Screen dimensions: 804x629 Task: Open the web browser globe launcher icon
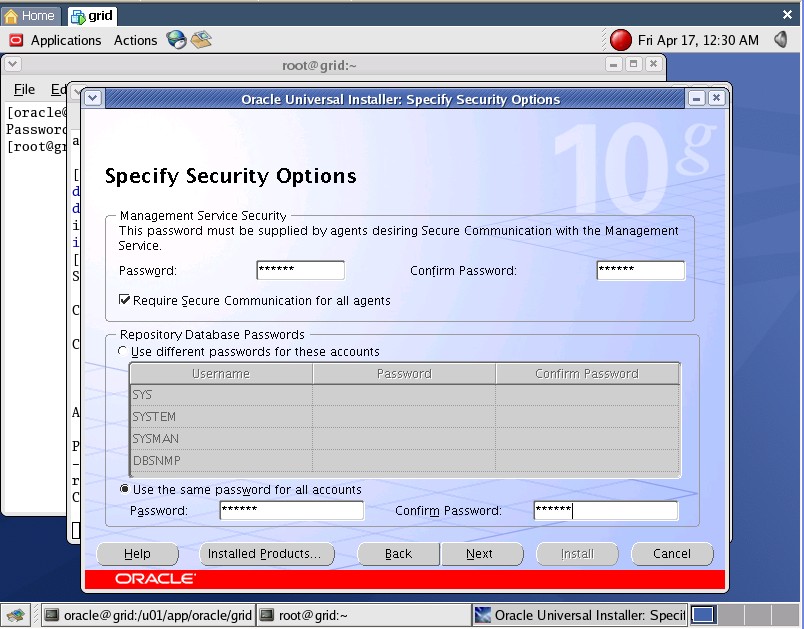177,40
